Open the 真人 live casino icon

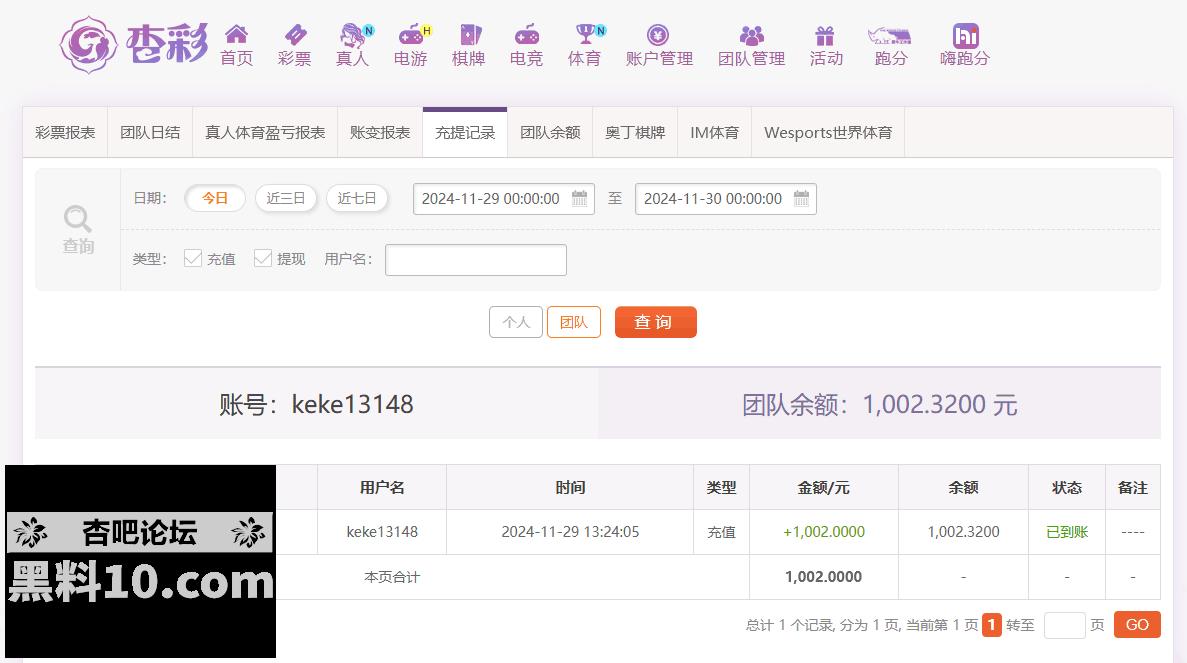pos(352,36)
